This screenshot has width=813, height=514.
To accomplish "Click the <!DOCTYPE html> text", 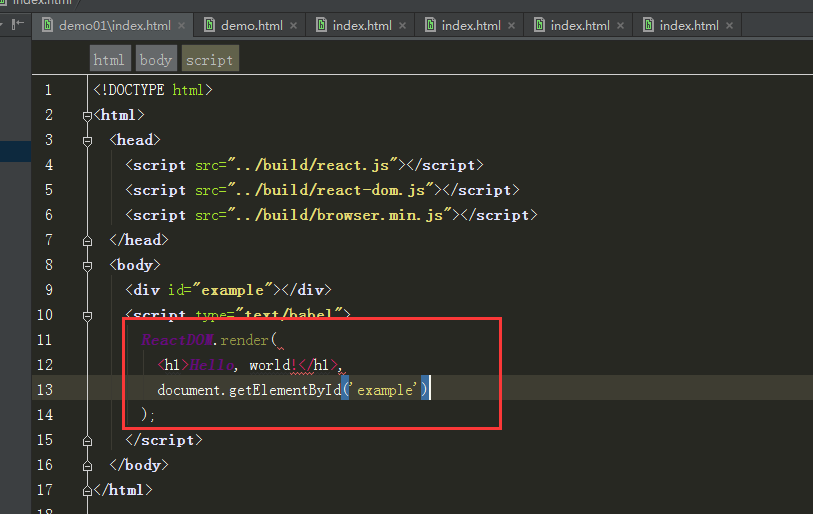I will (x=153, y=90).
